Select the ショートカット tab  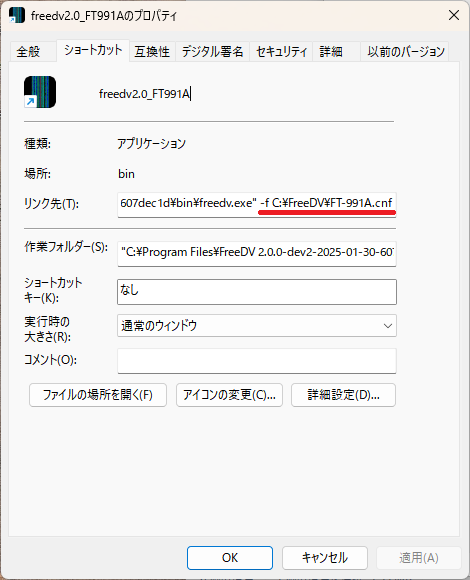pyautogui.click(x=93, y=50)
